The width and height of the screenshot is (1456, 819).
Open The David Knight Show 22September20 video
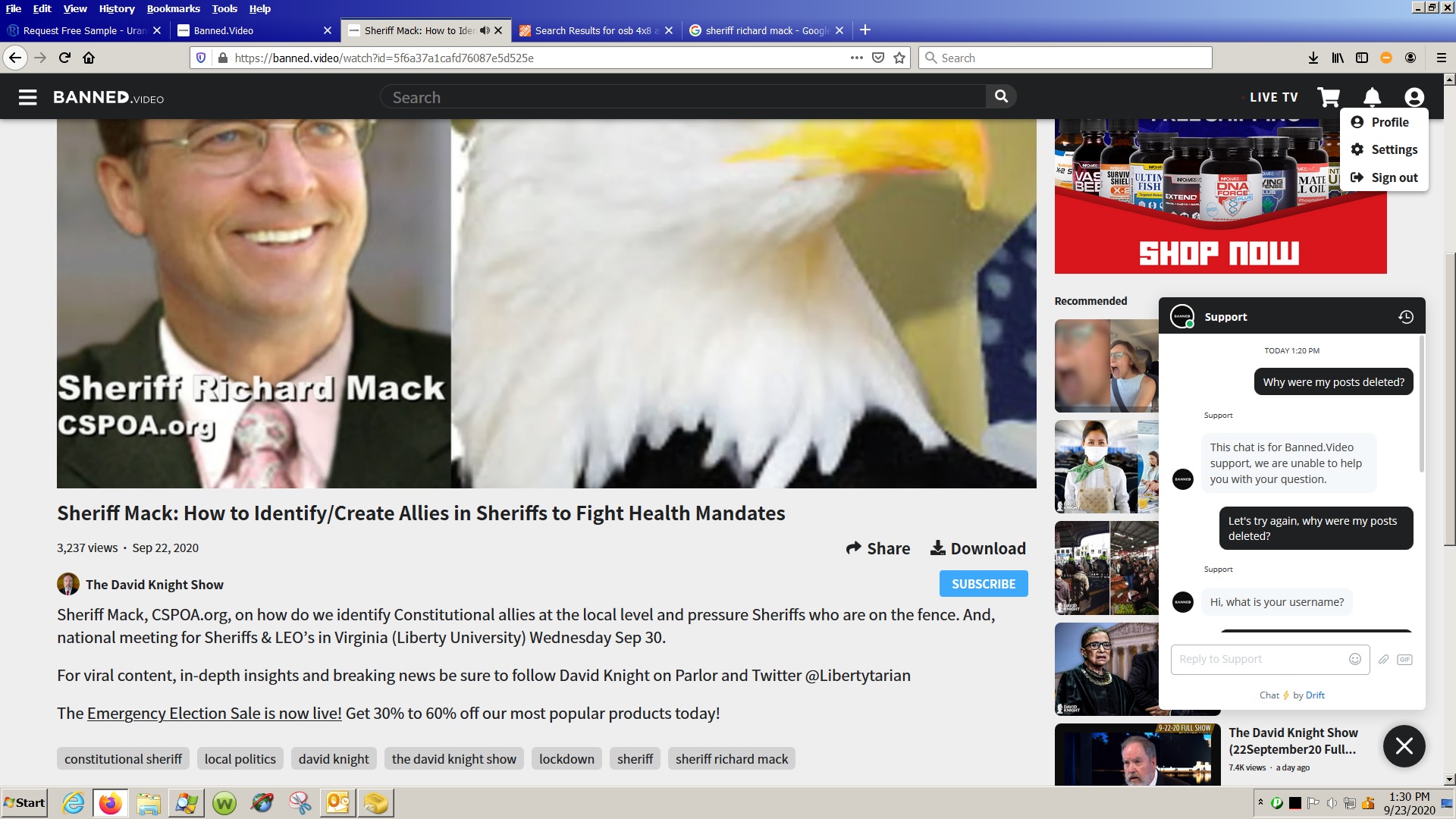1292,741
